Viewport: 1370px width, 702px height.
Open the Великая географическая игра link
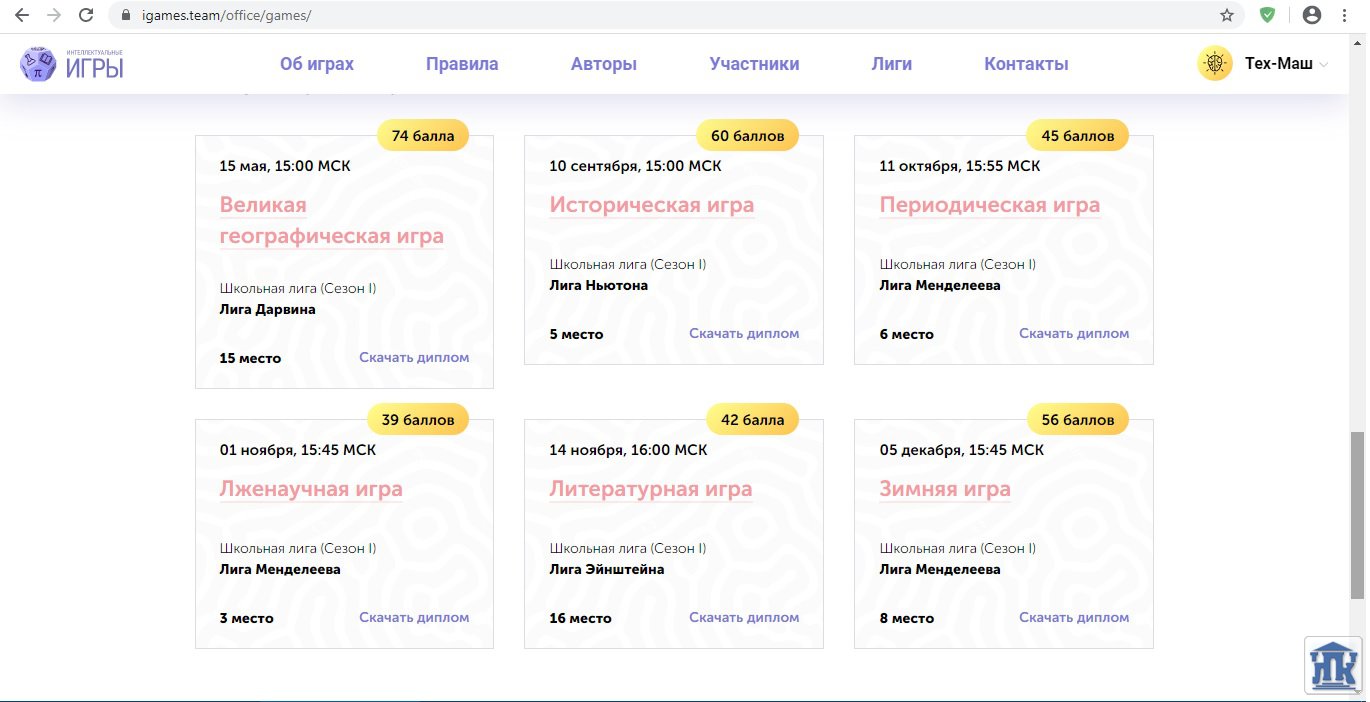pos(331,220)
